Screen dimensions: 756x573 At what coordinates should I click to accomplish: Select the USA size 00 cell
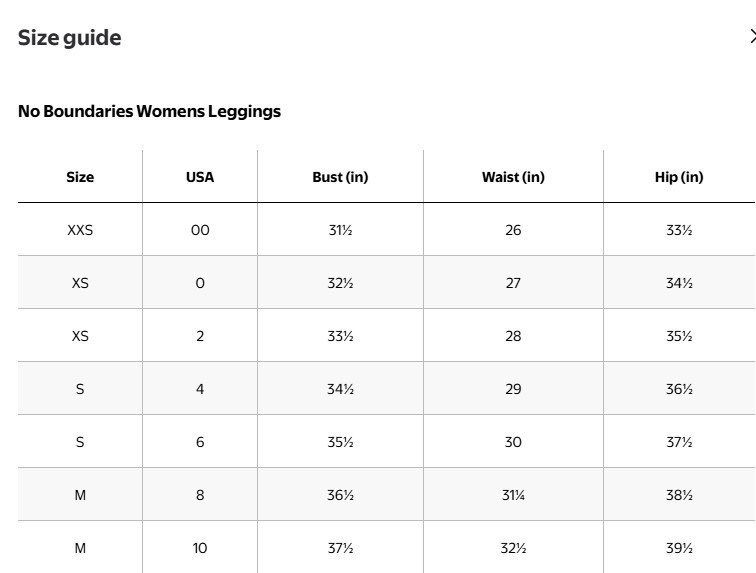tap(200, 230)
